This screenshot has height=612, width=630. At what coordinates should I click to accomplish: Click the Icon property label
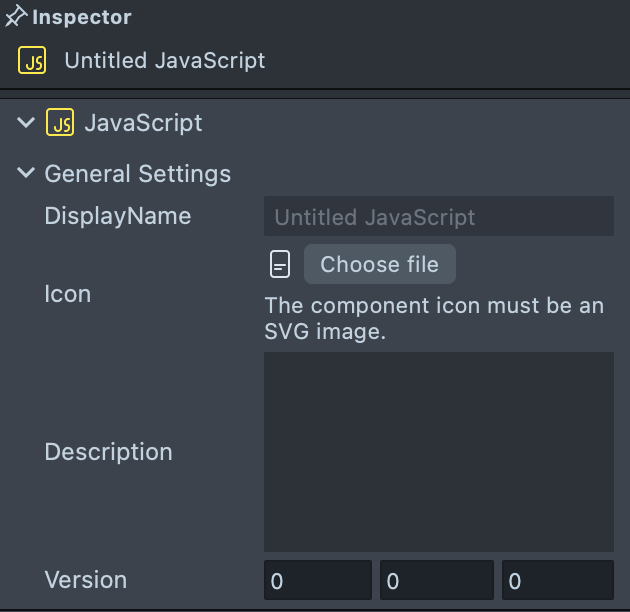coord(68,294)
